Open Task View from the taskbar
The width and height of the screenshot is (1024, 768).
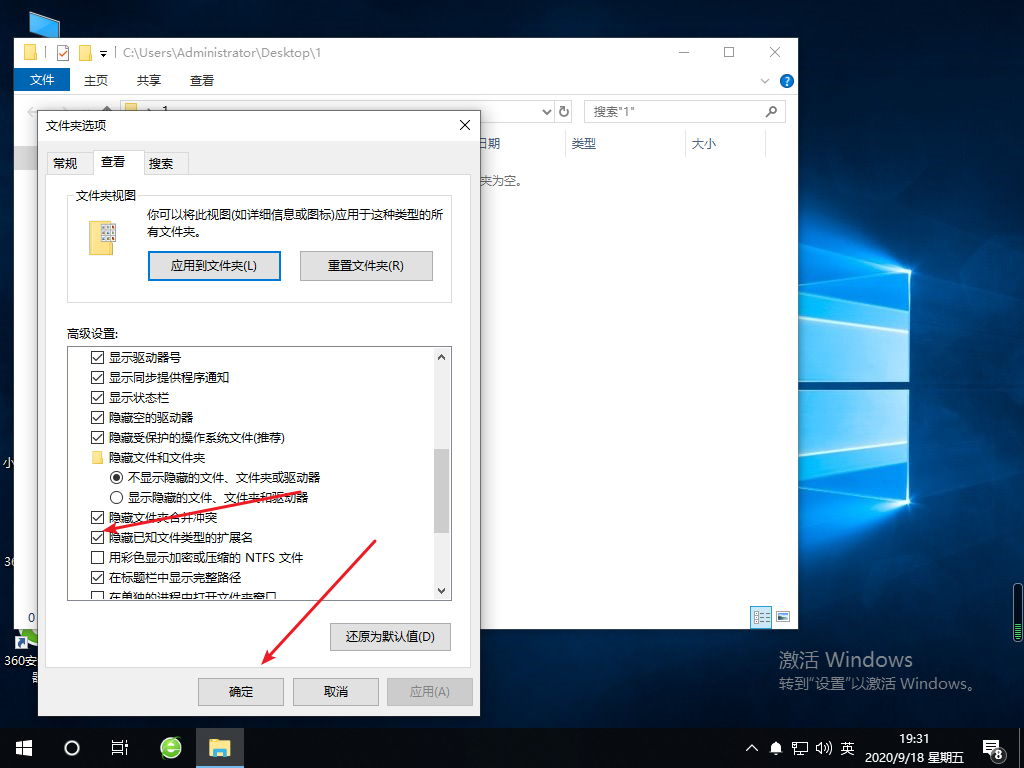tap(119, 747)
